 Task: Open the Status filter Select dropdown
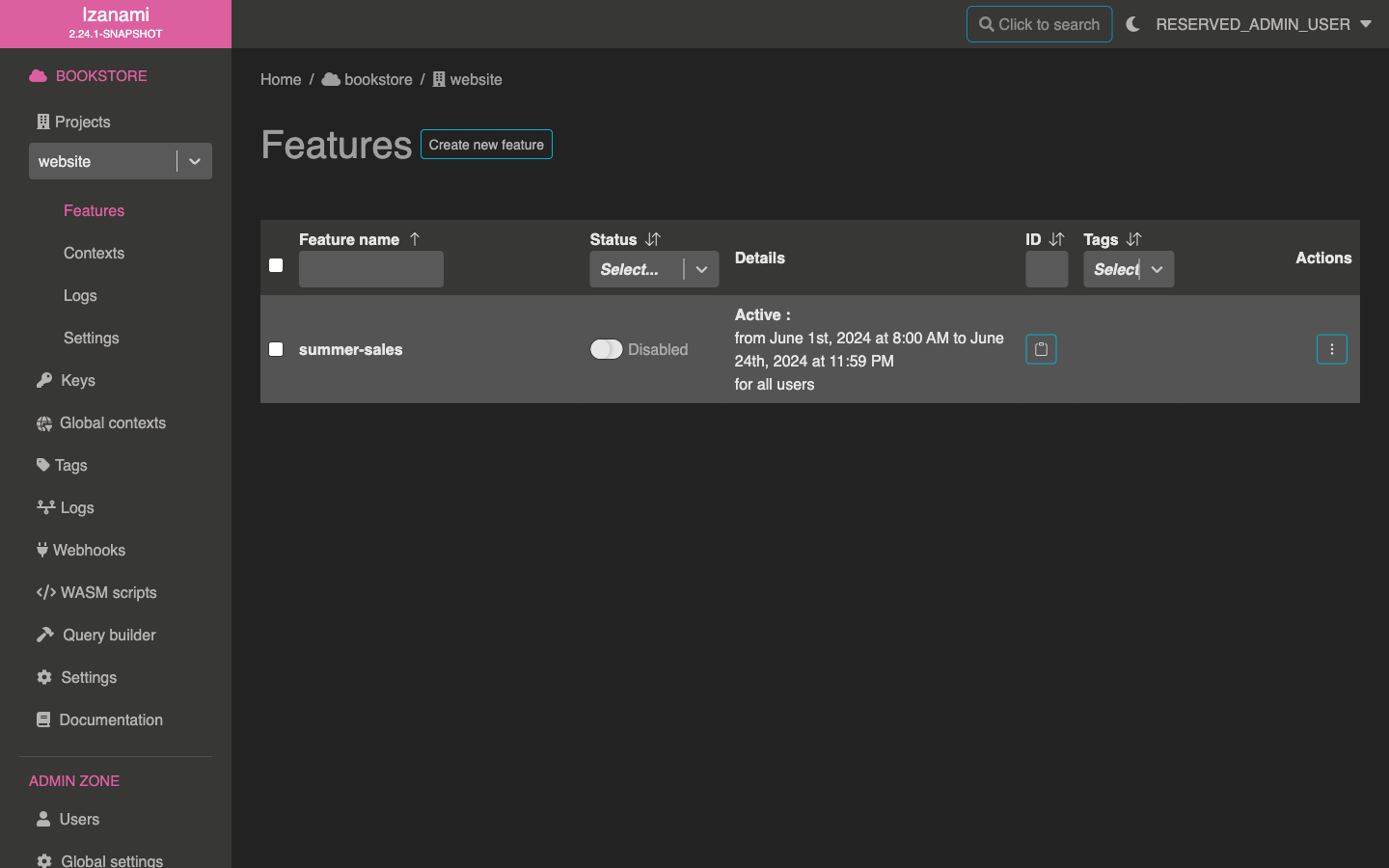654,269
